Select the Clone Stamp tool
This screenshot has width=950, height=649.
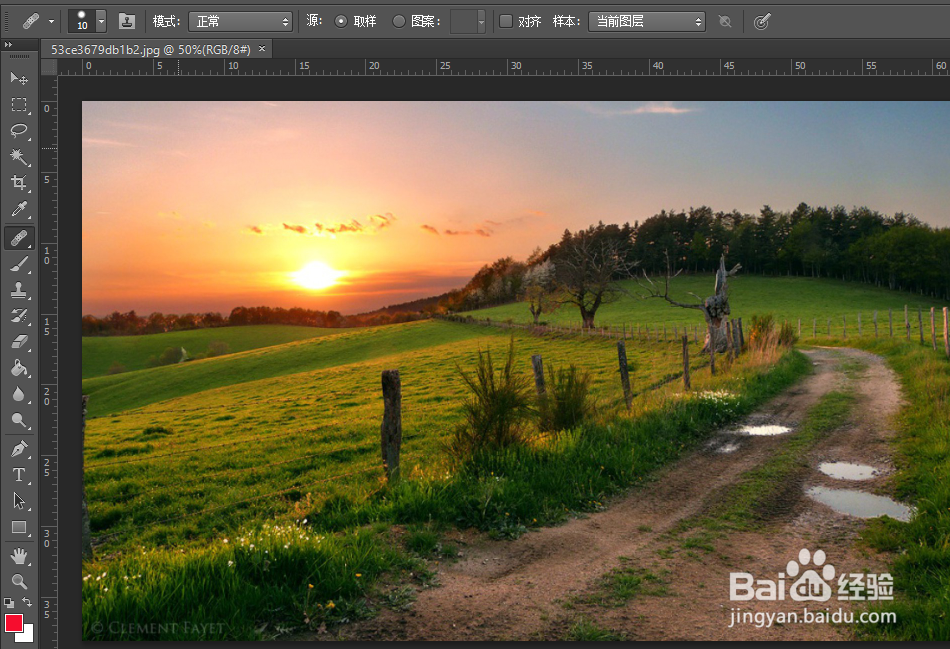19,290
